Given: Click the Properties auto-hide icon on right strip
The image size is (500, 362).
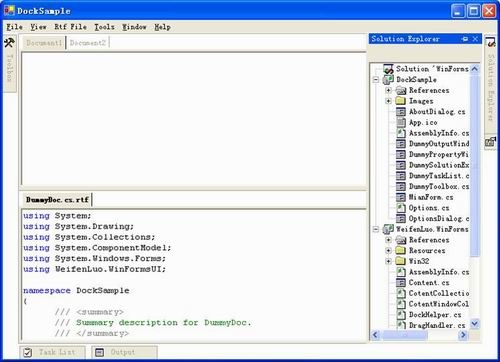Looking at the screenshot, I should (490, 142).
